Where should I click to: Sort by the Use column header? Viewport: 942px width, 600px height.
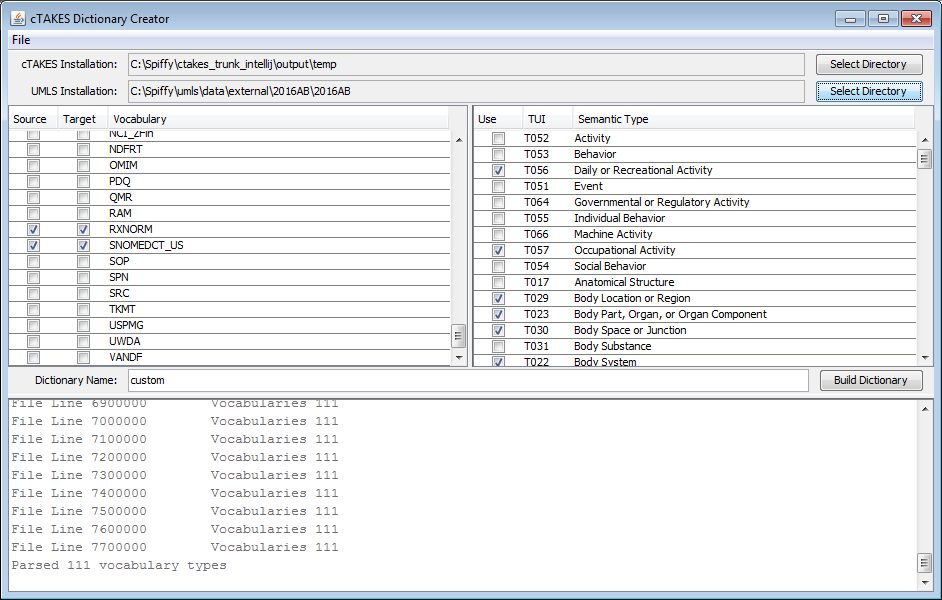[497, 119]
